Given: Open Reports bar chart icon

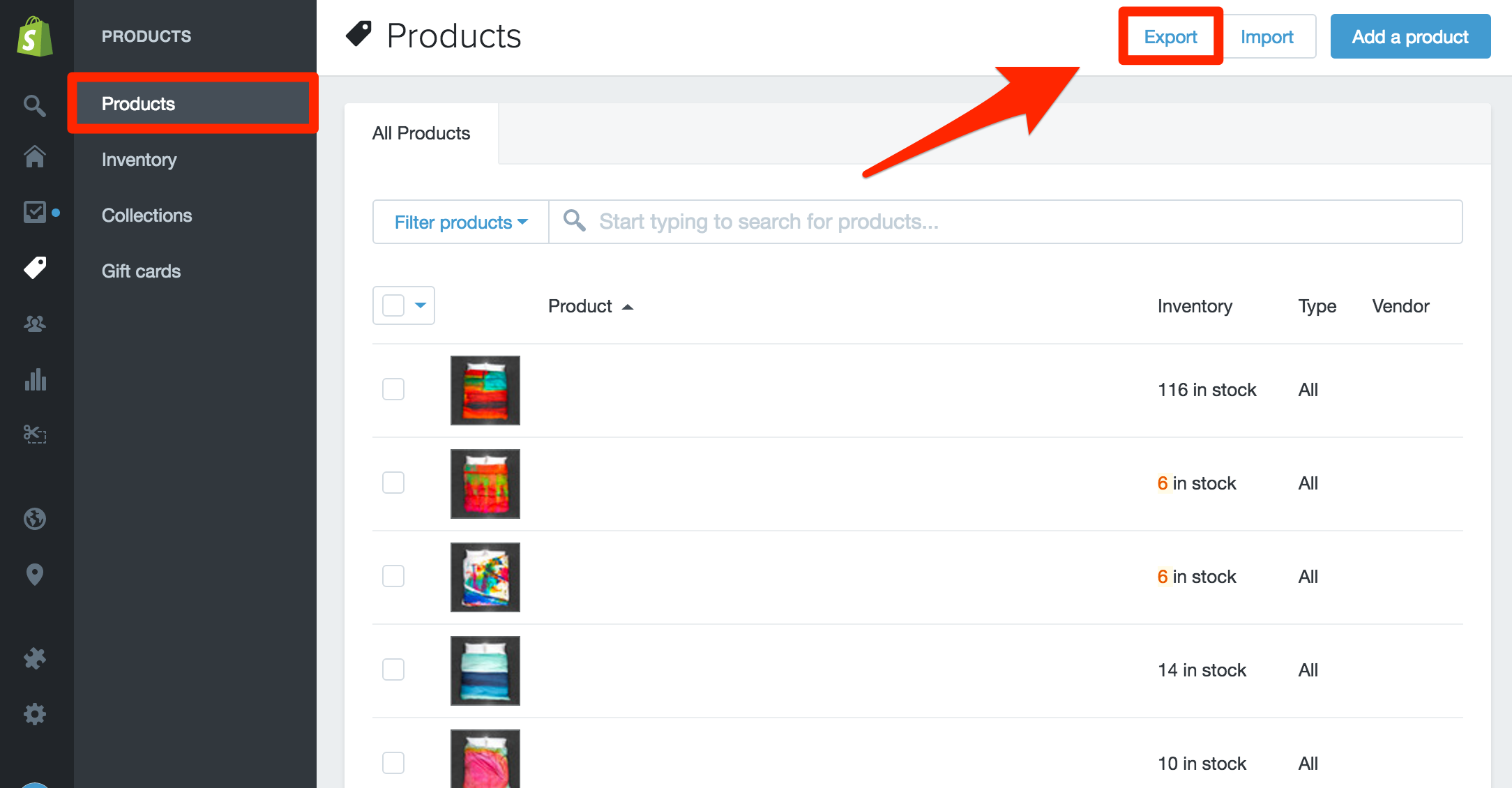Looking at the screenshot, I should pos(35,379).
